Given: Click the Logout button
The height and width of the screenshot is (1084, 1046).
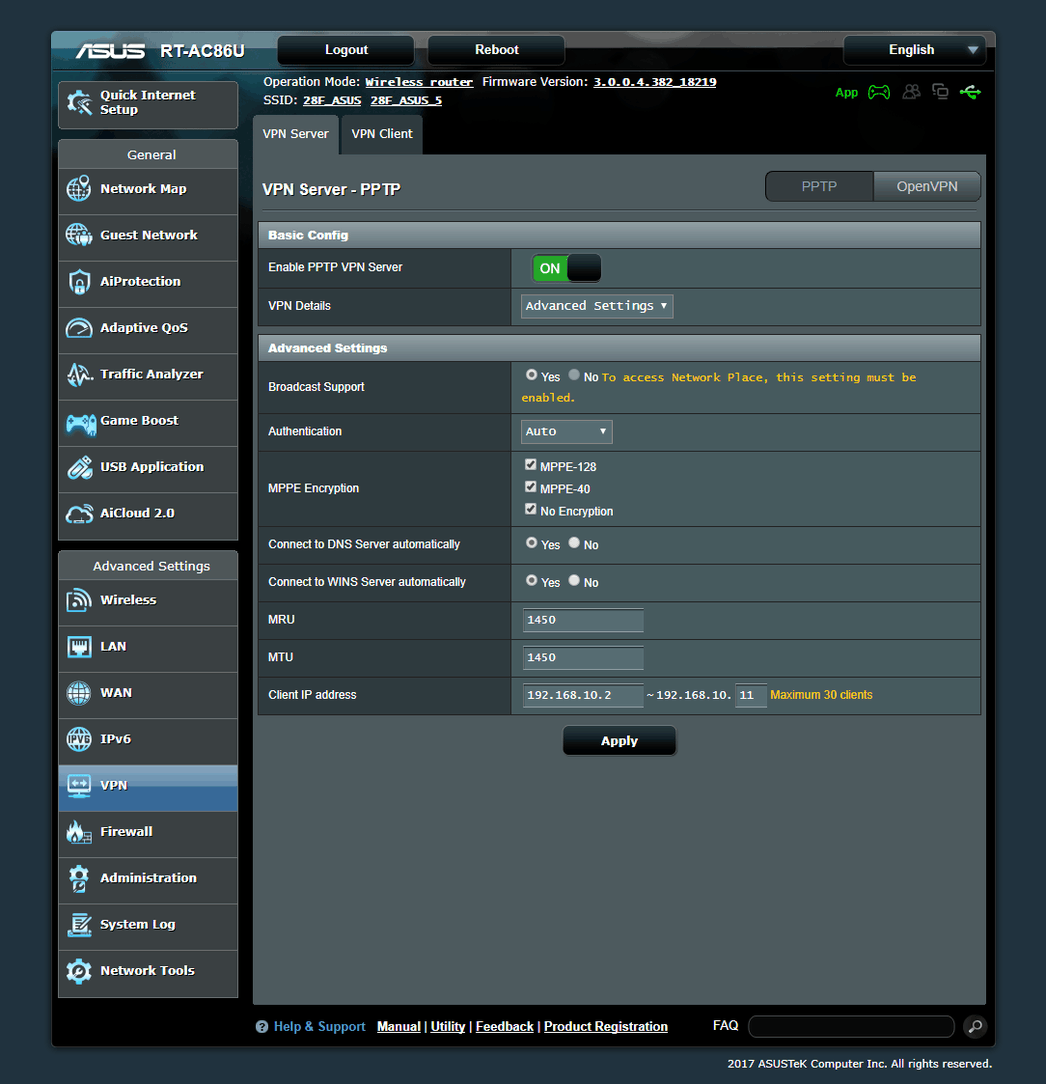Looking at the screenshot, I should click(346, 50).
